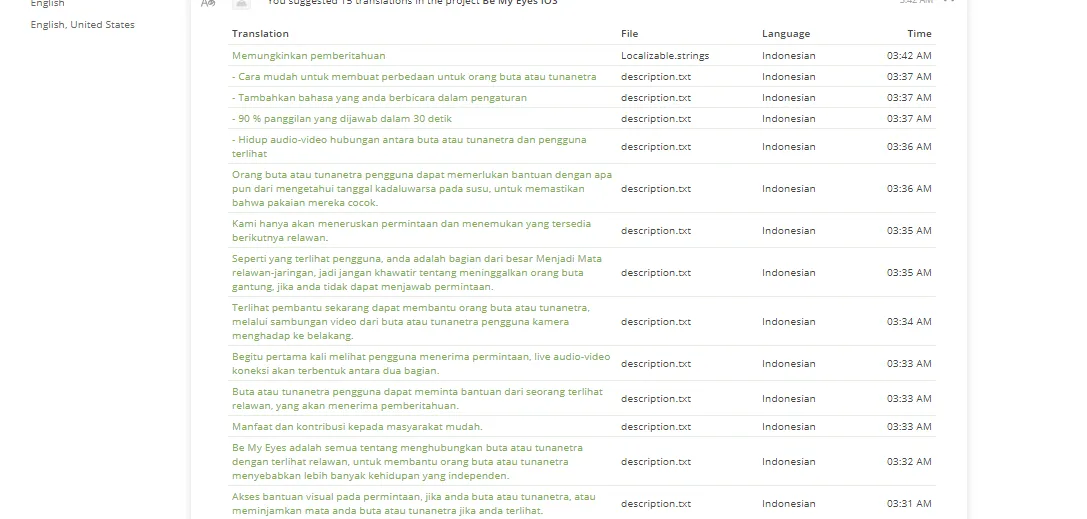Click Indonesian in the 'Begitu pertama kali' row
This screenshot has height=519, width=1087.
789,364
